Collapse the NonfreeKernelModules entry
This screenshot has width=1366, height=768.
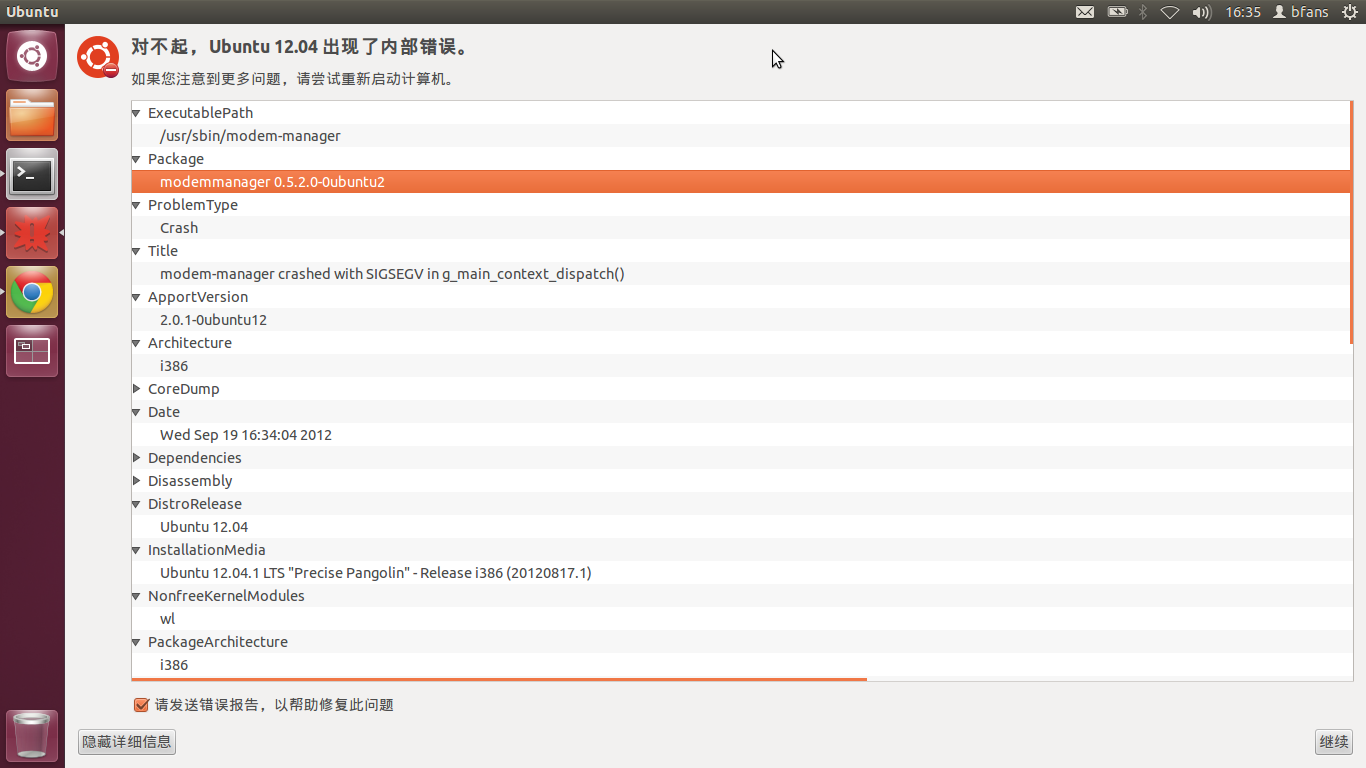[137, 596]
